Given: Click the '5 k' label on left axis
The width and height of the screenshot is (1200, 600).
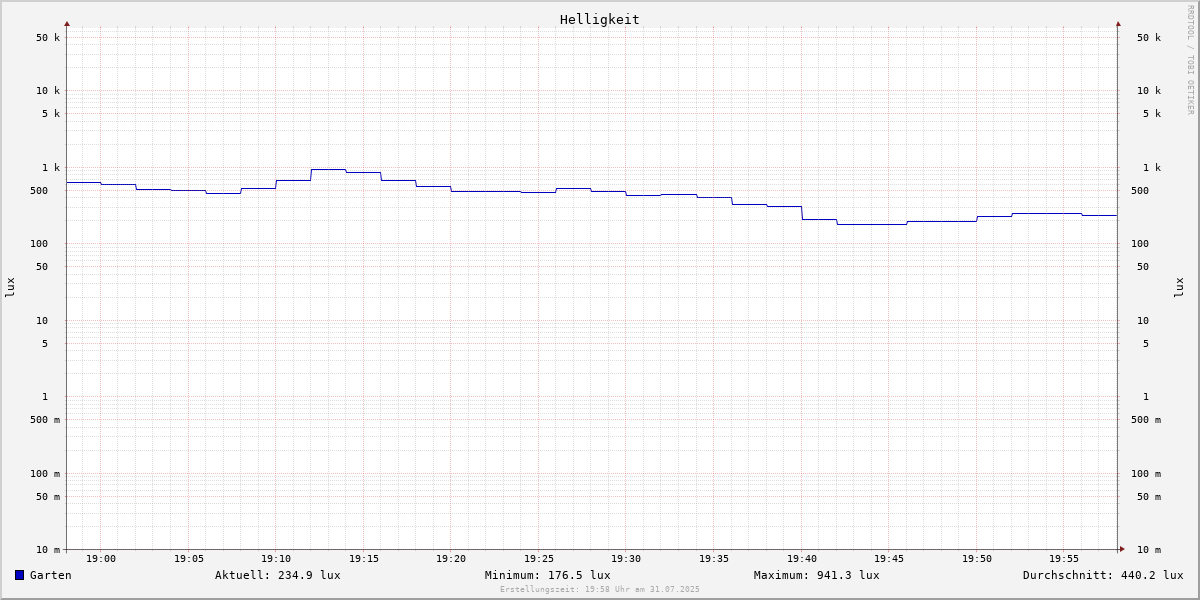Looking at the screenshot, I should 51,114.
